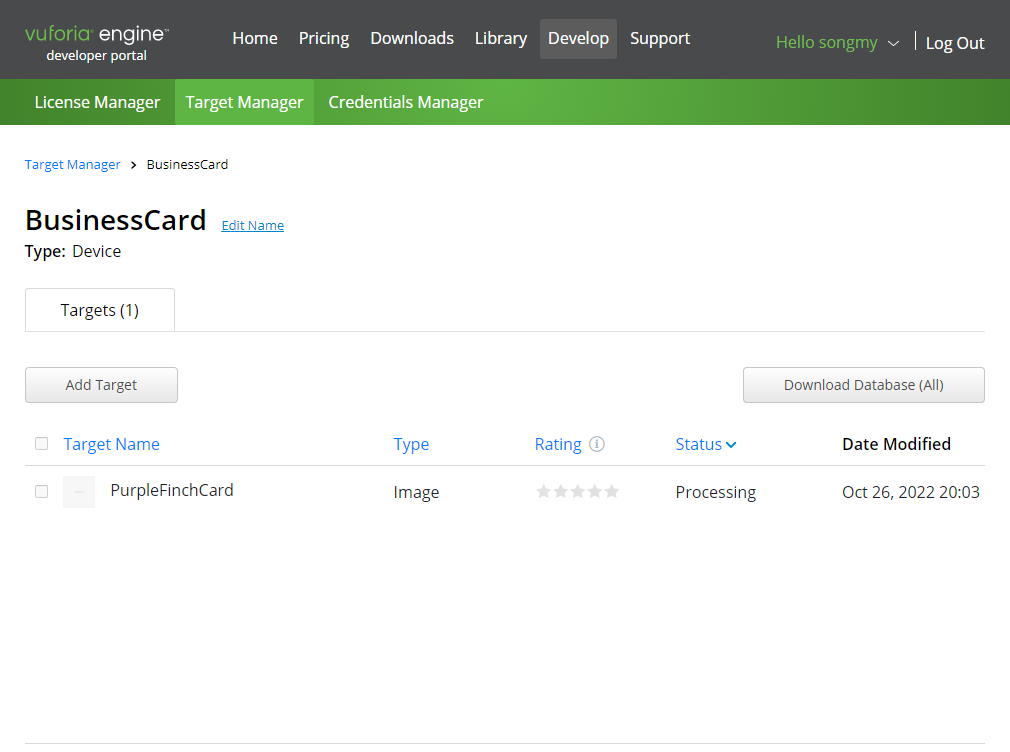Open the Rating info icon

click(x=597, y=444)
